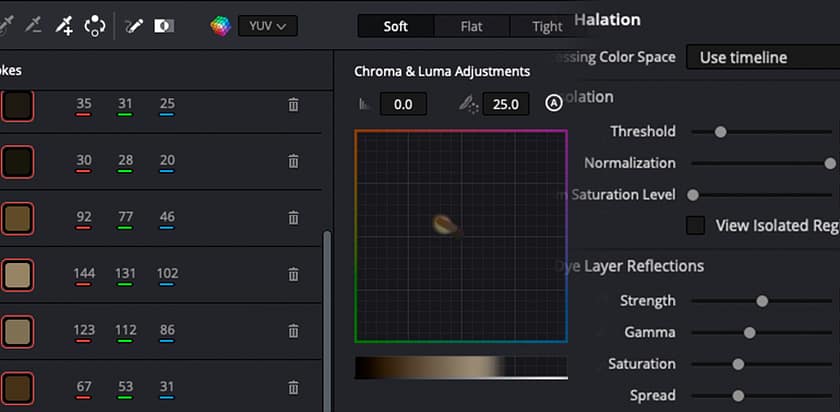Select the subtract-color eyedropper tool
Viewport: 840px width, 412px height.
[x=33, y=26]
